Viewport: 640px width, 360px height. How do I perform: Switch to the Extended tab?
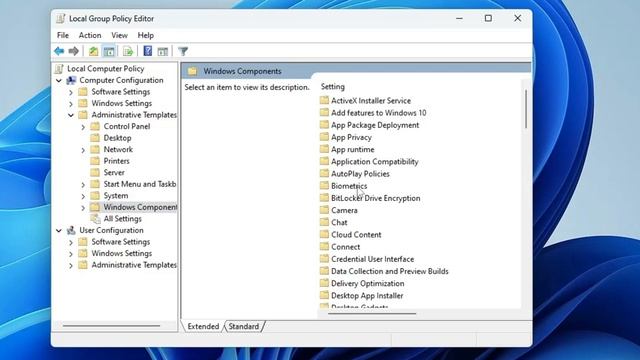203,327
